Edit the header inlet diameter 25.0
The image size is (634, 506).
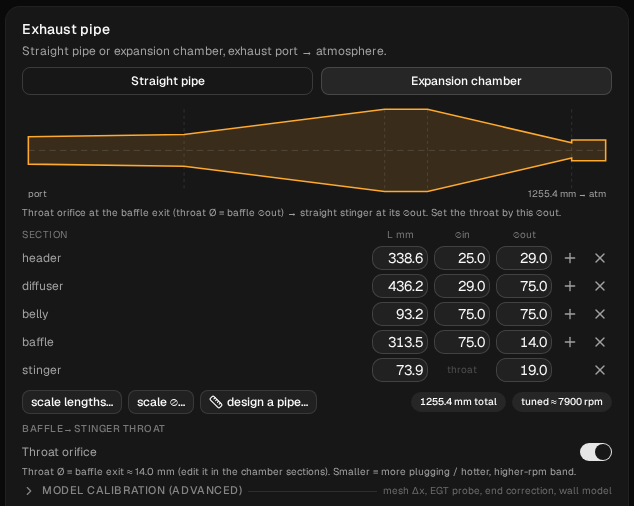point(462,258)
